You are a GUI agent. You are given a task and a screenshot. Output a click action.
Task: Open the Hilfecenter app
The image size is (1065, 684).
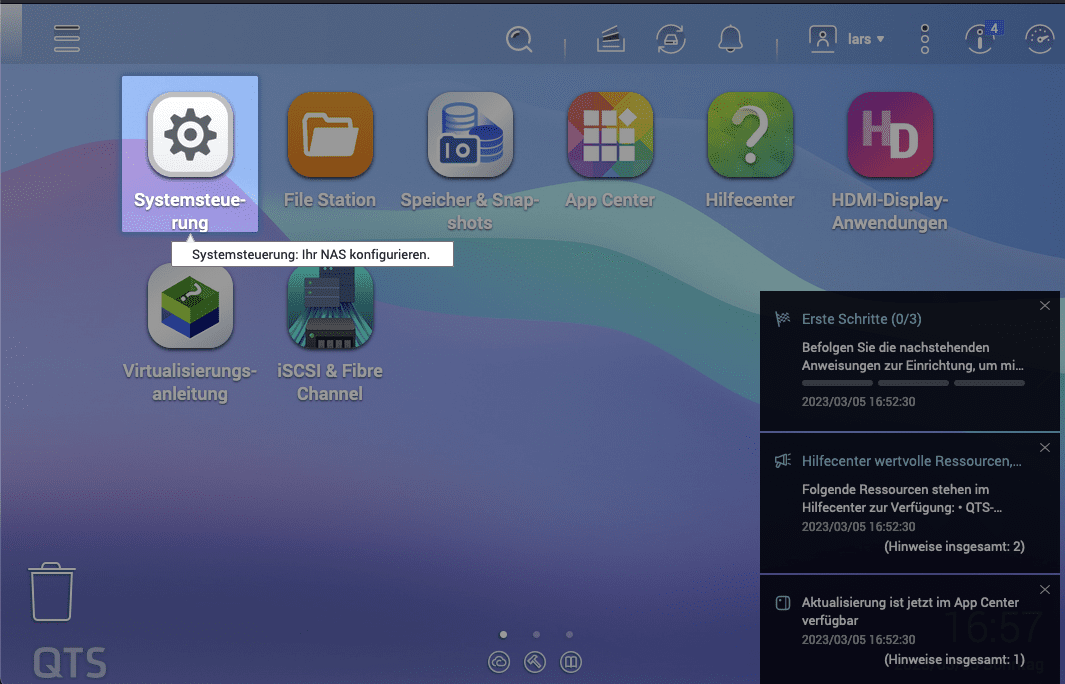(x=750, y=151)
